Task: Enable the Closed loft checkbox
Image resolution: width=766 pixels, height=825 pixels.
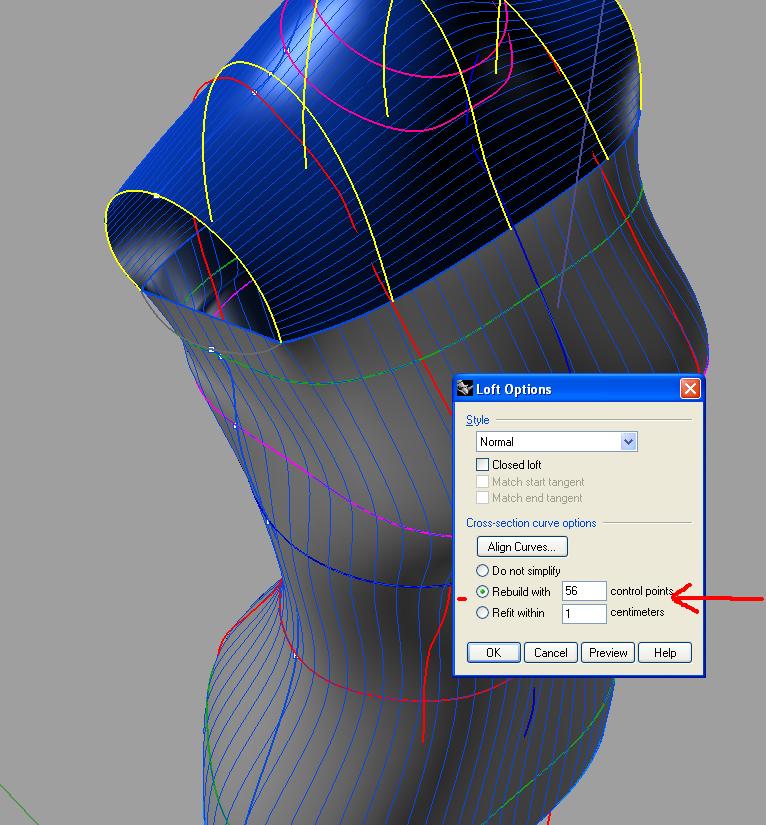Action: coord(482,464)
